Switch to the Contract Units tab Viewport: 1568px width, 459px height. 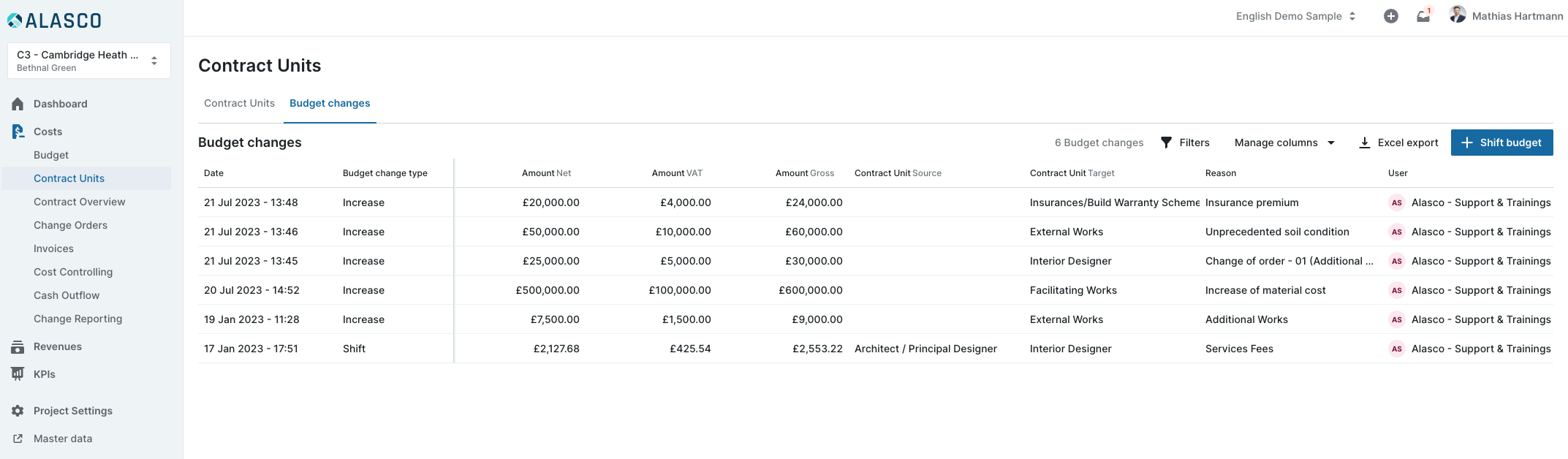(x=239, y=103)
